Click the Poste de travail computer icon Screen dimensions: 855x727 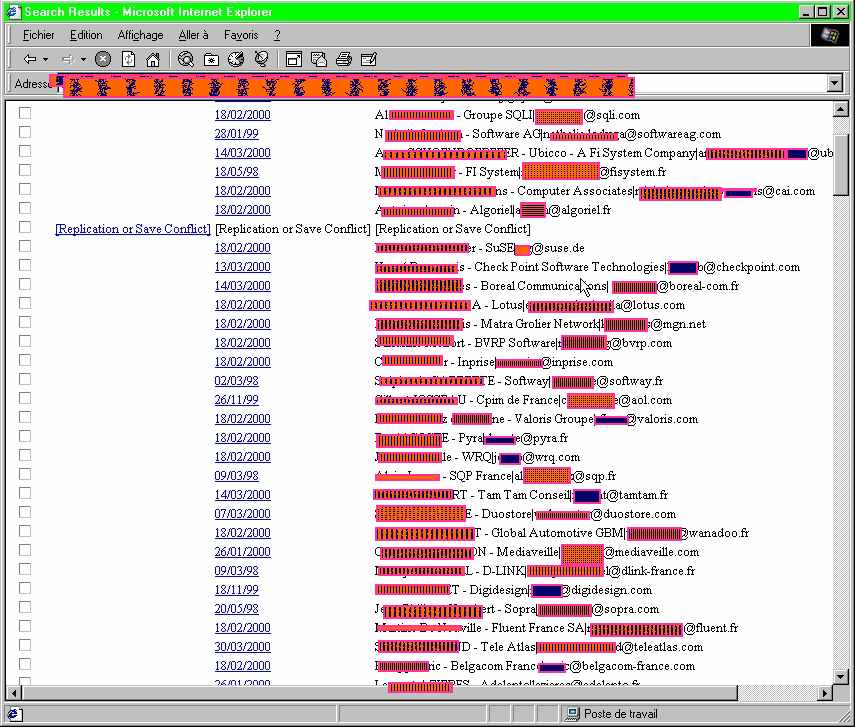(573, 714)
